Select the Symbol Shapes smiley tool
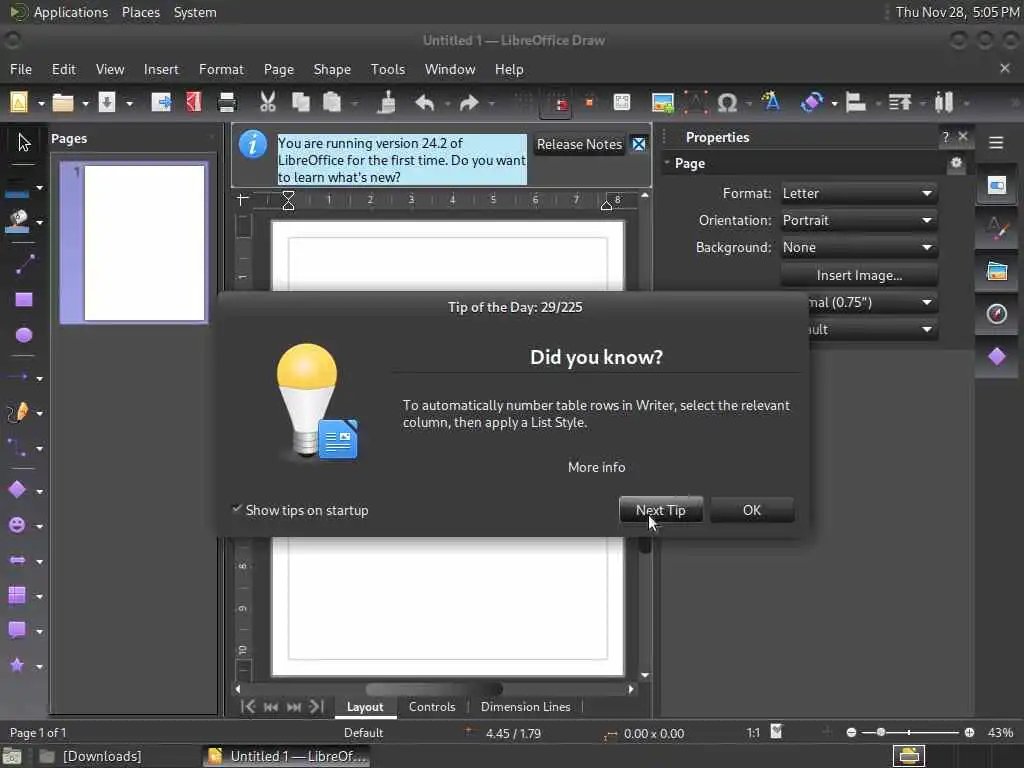This screenshot has width=1024, height=768. pyautogui.click(x=18, y=525)
